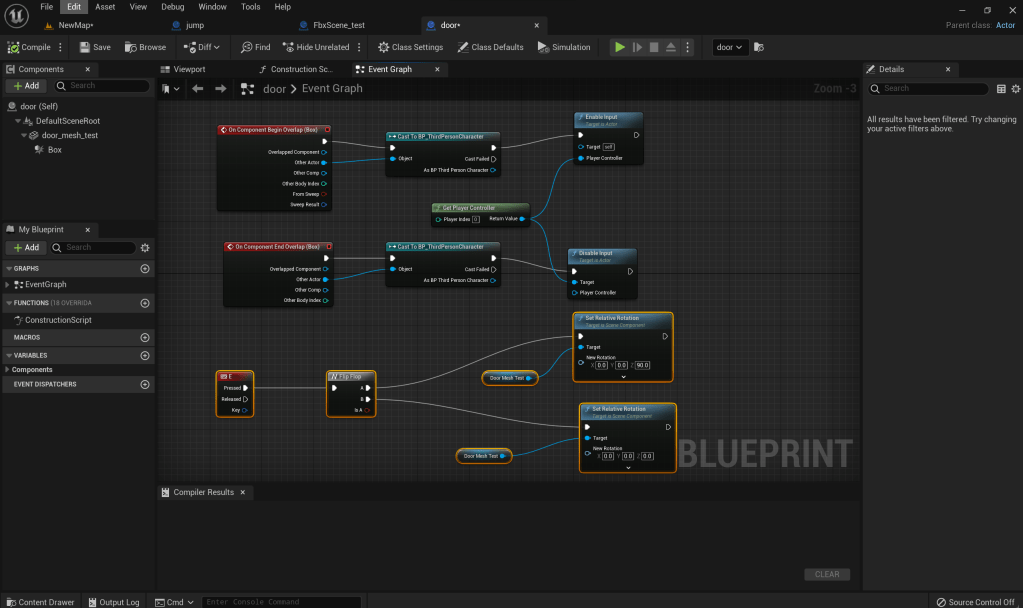Viewport: 1023px width, 608px height.
Task: Open the Details property matrix grid icon
Action: pyautogui.click(x=1001, y=88)
